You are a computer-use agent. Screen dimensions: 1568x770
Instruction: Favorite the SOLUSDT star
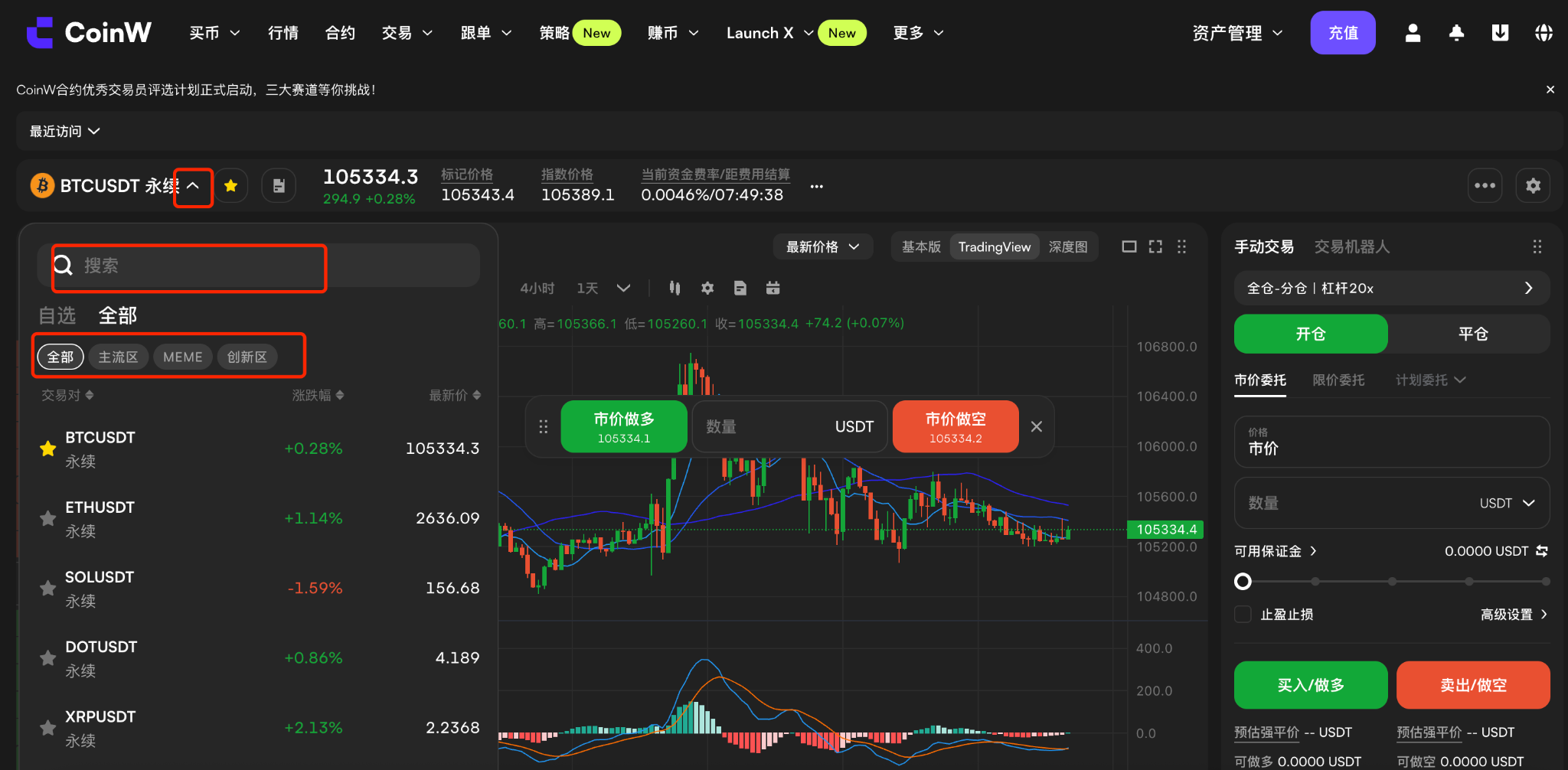47,588
